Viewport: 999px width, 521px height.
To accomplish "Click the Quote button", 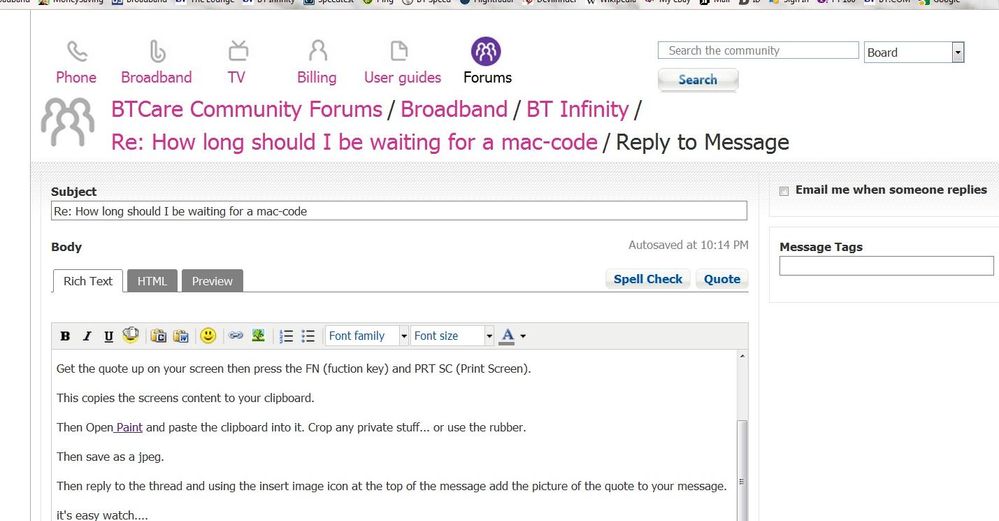I will coord(722,279).
